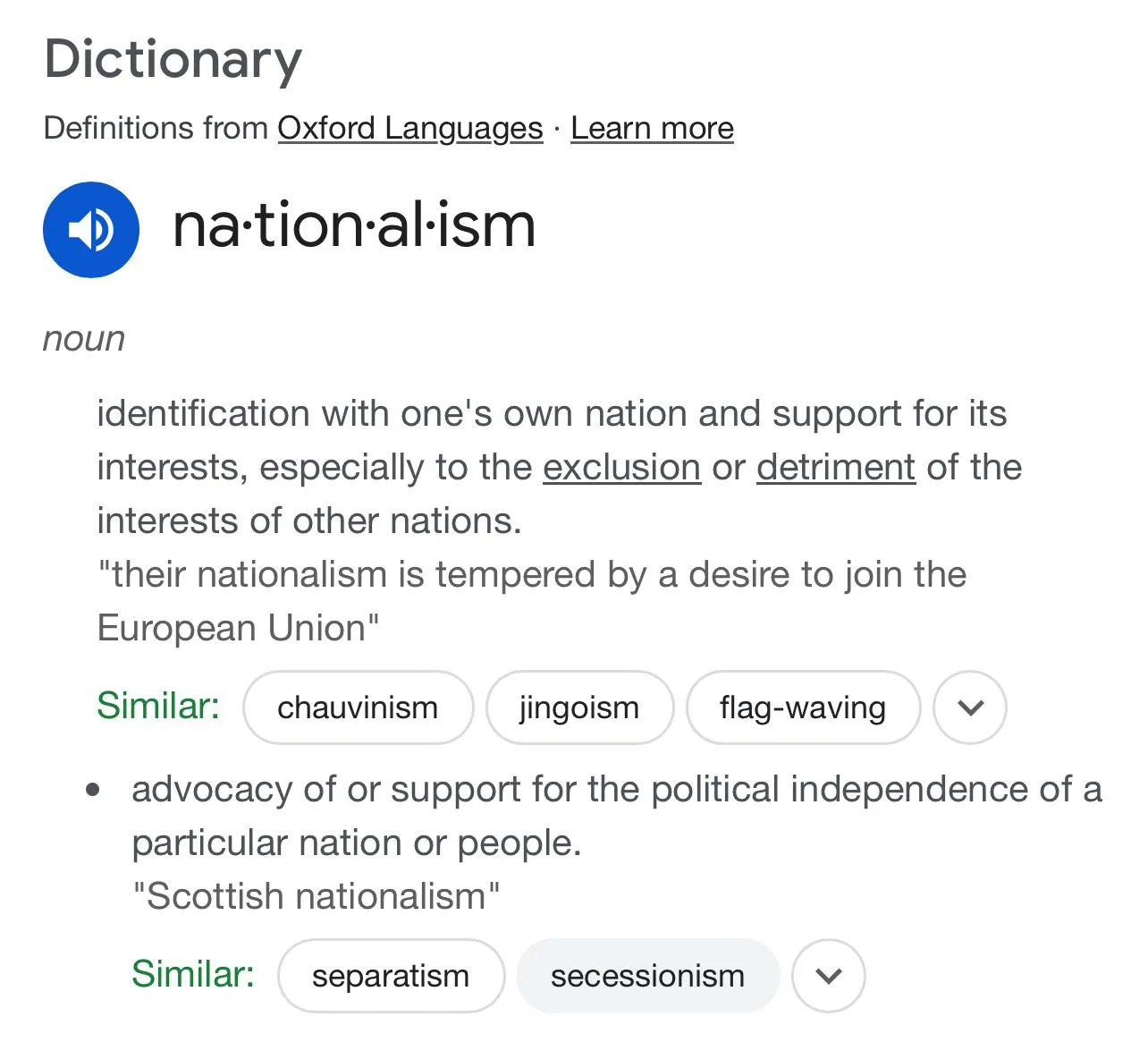Select the separatism synonym chip
The width and height of the screenshot is (1148, 1042).
pos(391,976)
